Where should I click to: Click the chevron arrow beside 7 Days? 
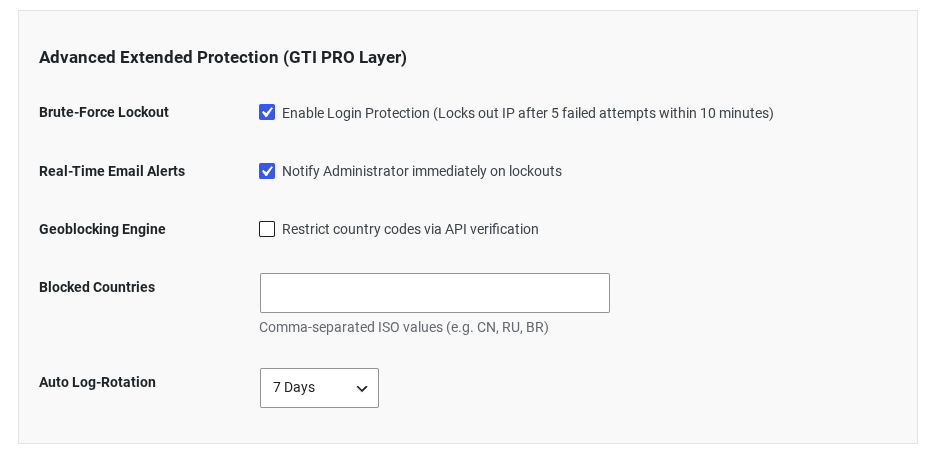pyautogui.click(x=361, y=388)
